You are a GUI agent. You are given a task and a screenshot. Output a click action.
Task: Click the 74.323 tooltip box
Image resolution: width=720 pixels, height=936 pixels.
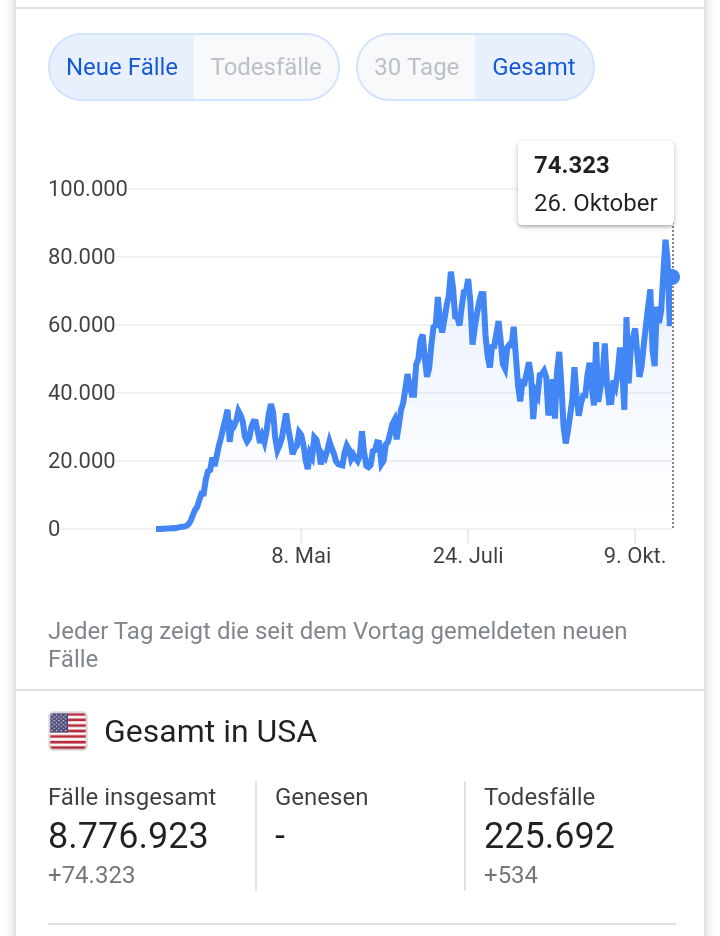595,183
